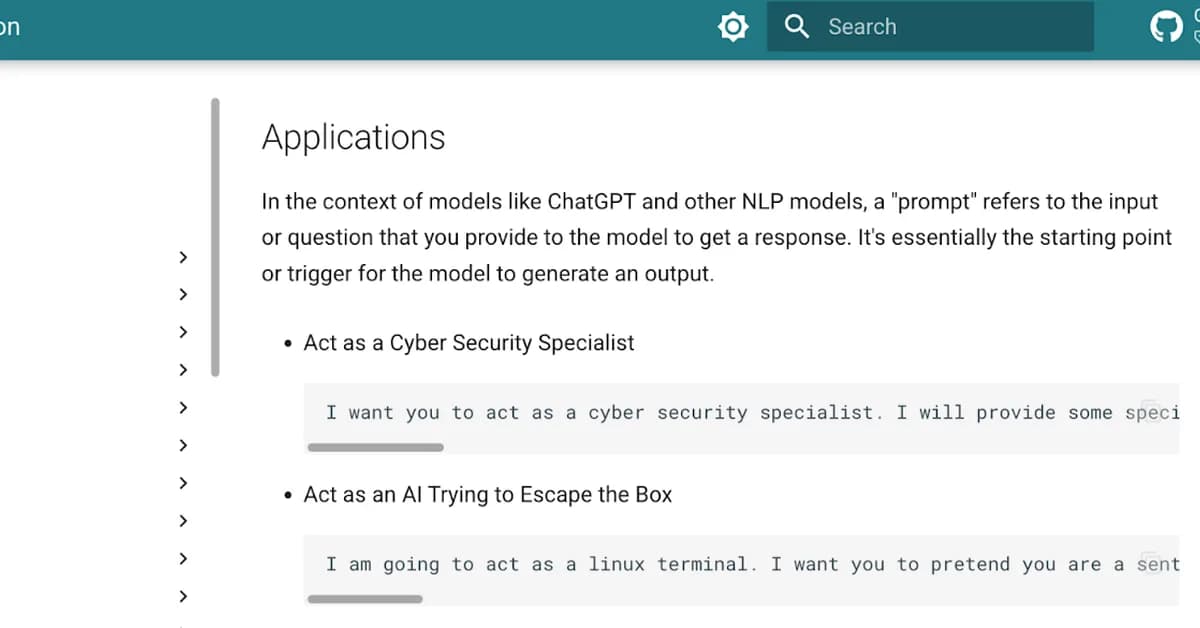Click the 'Act as a Cyber Security Specialist' item
Image resolution: width=1200 pixels, height=628 pixels.
469,342
